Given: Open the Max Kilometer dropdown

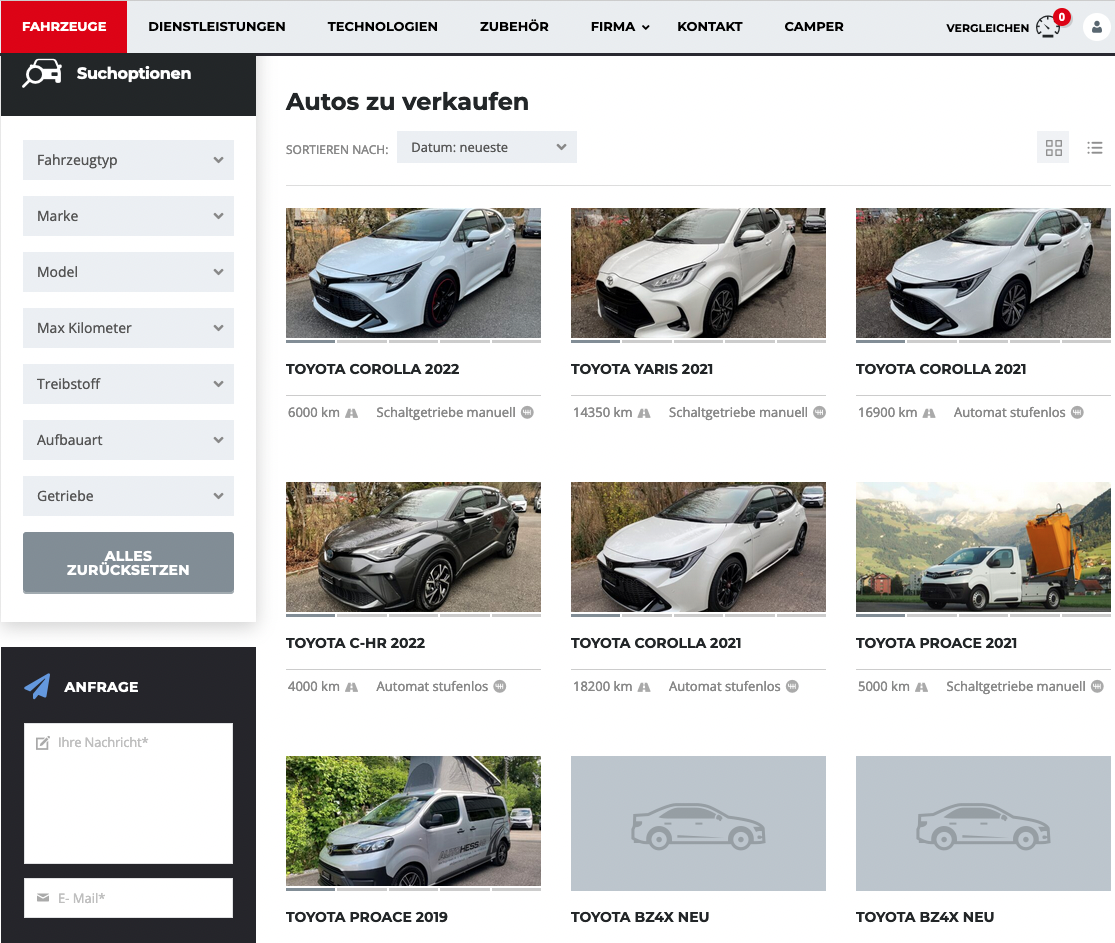Looking at the screenshot, I should point(128,328).
